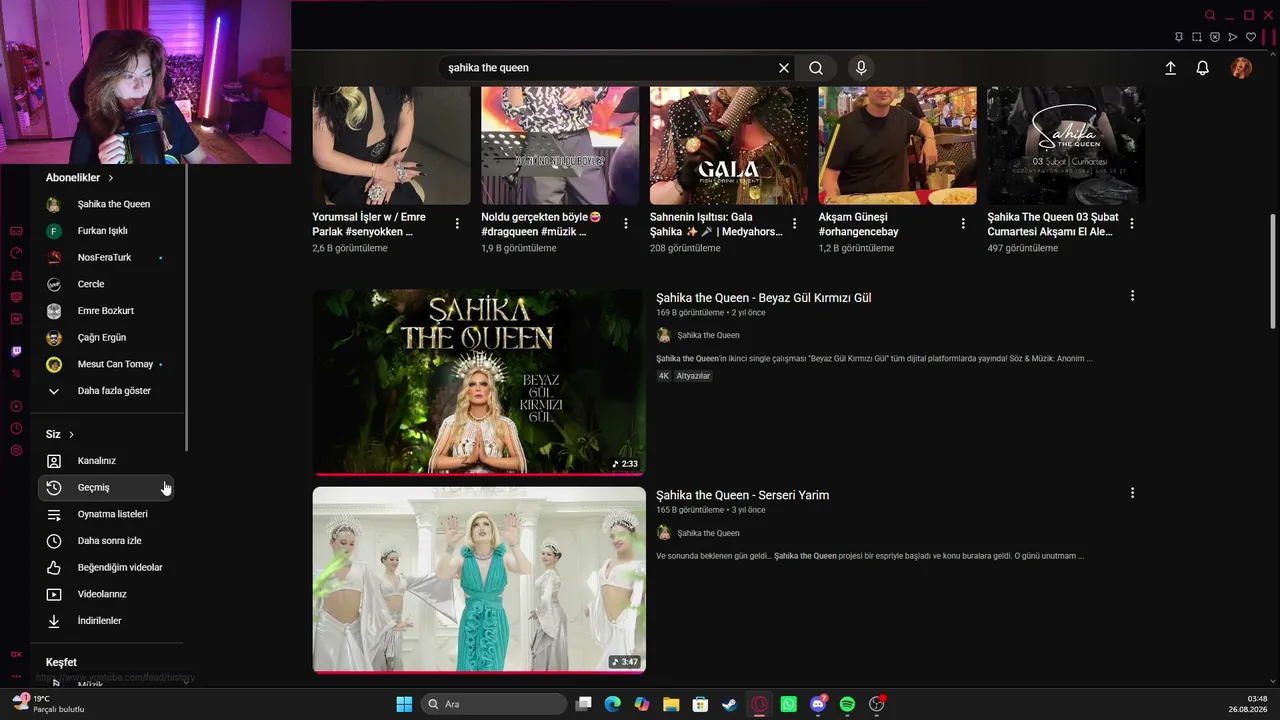
Task: Clear the YouTube search box text
Action: (784, 68)
